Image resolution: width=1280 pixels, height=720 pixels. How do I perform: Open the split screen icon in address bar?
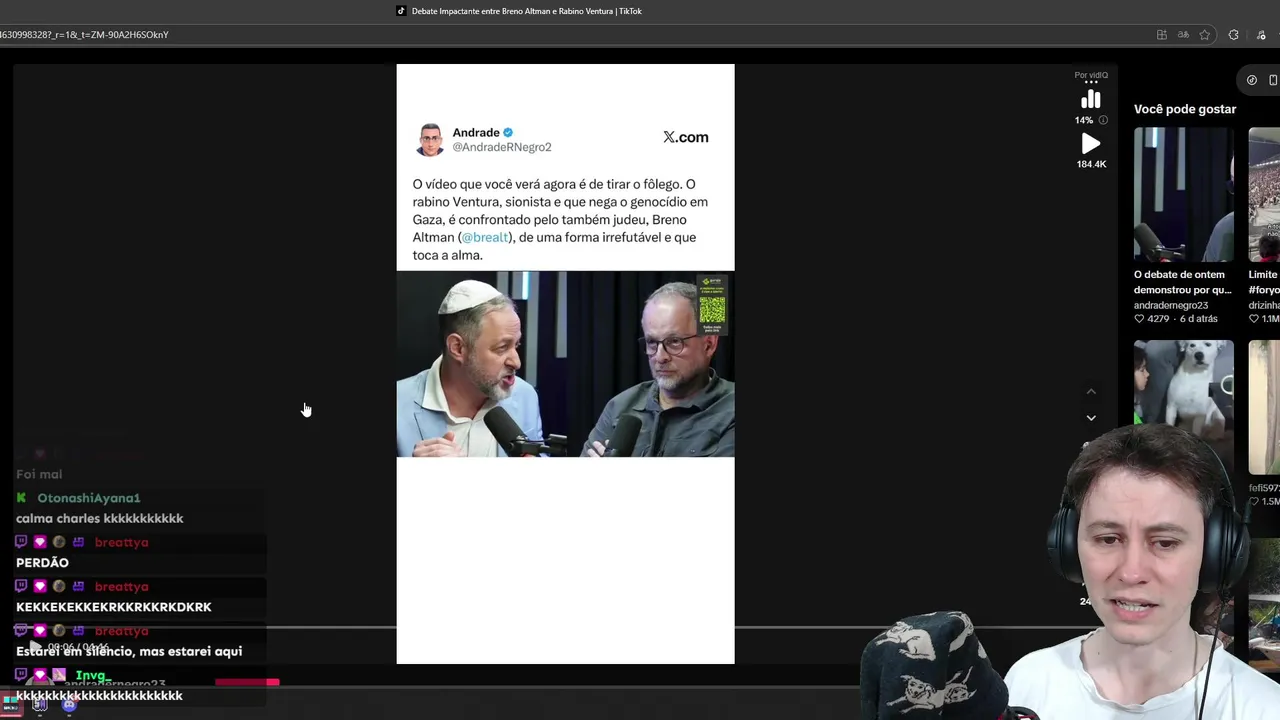point(1161,35)
